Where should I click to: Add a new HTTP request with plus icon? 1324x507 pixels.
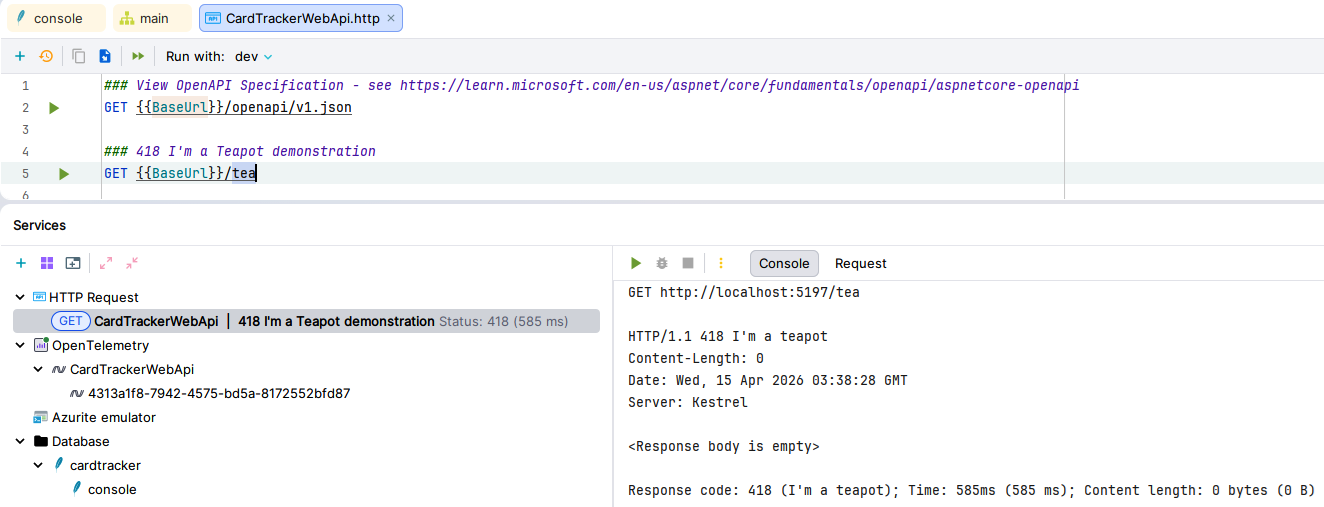[x=20, y=56]
